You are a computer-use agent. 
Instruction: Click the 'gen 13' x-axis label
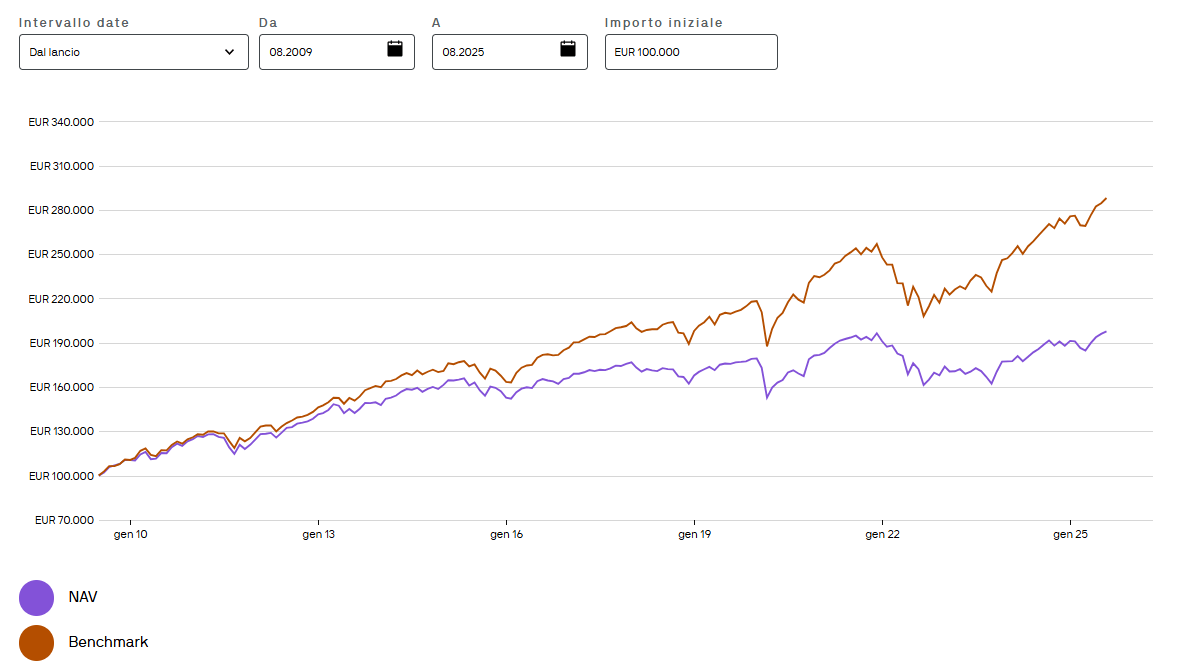319,535
